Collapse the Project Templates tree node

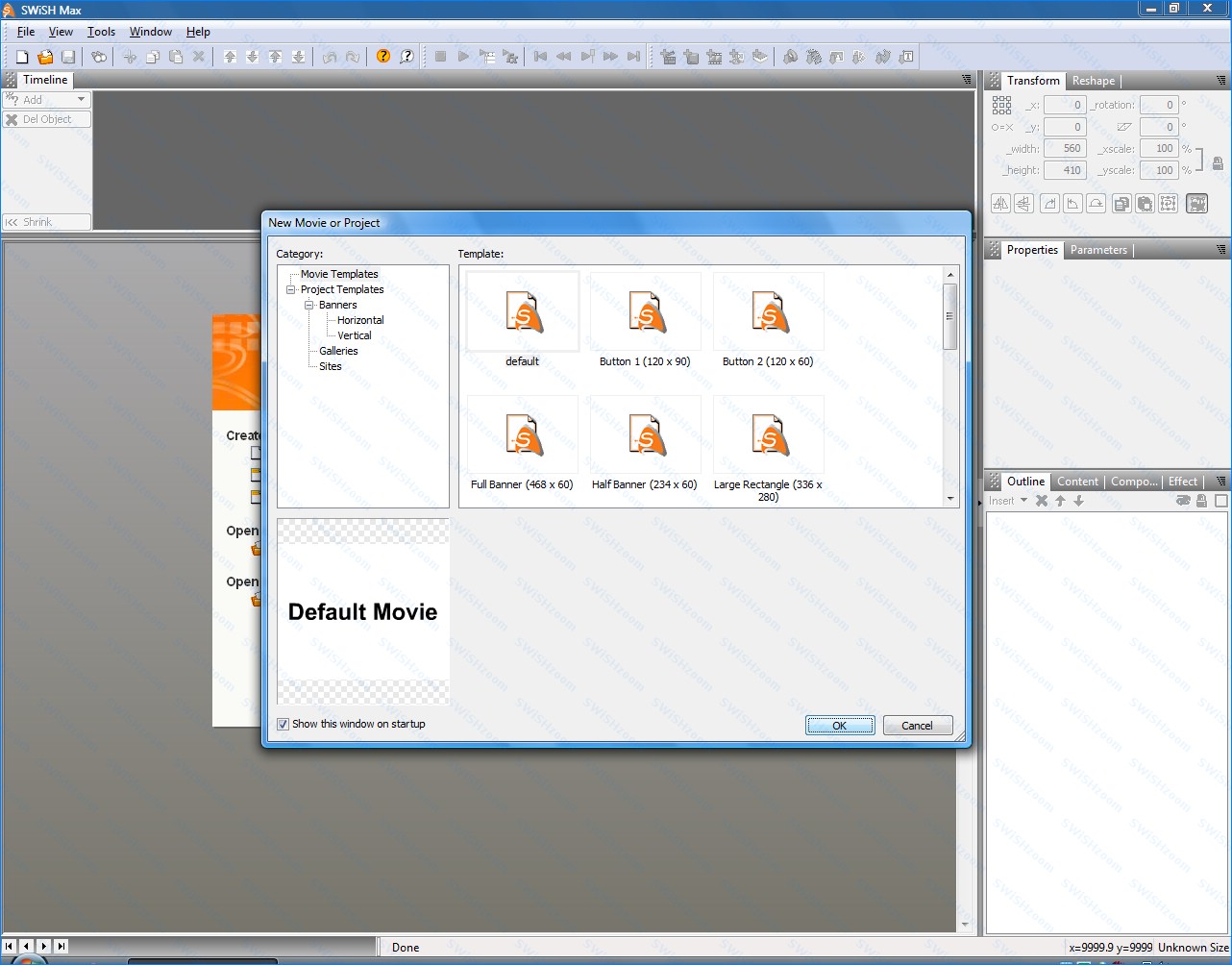coord(290,289)
